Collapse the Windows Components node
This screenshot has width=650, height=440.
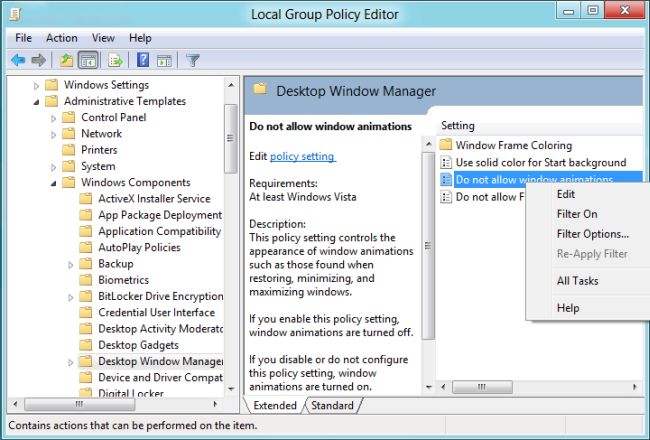pyautogui.click(x=53, y=183)
